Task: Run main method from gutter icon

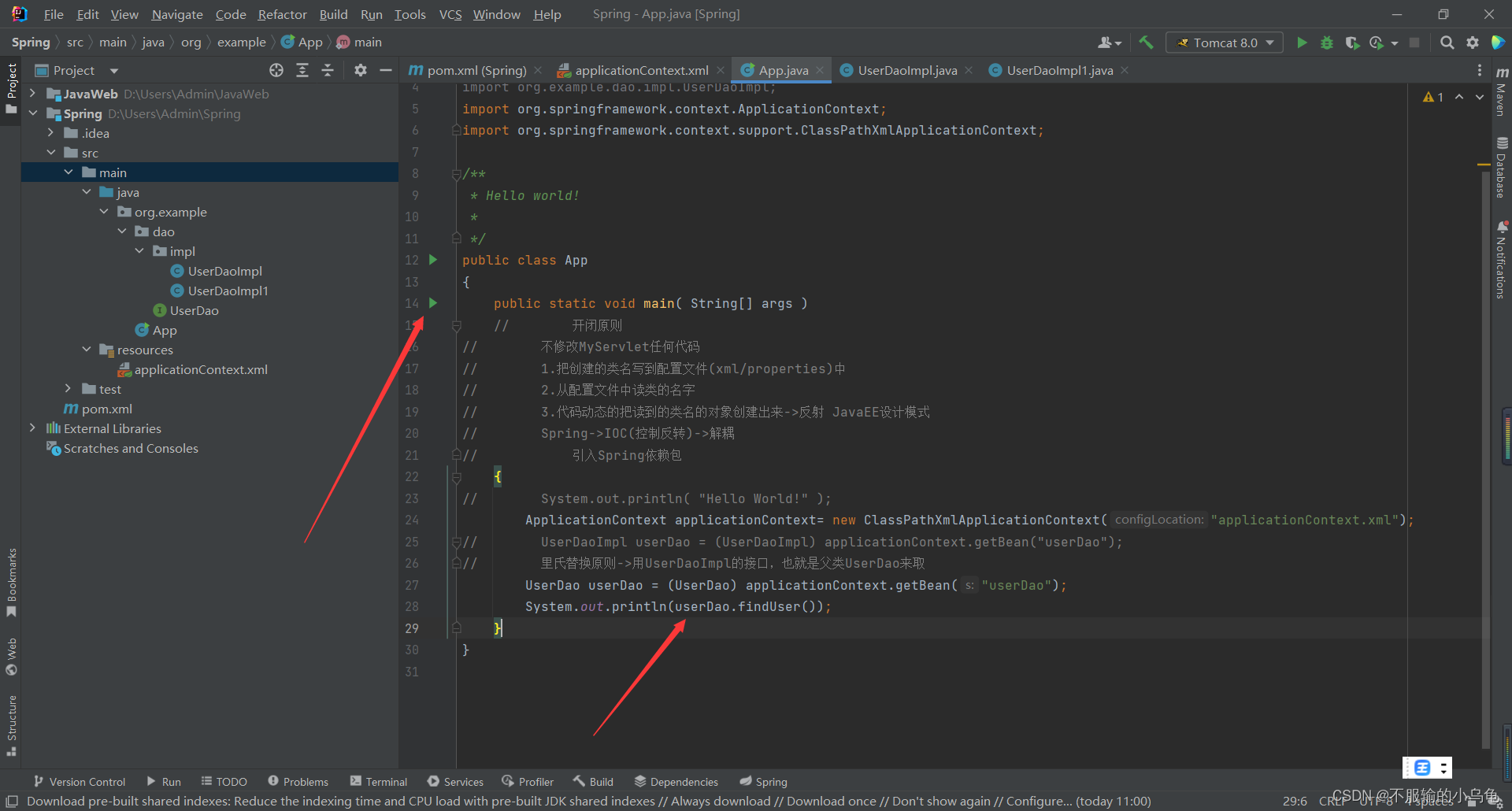Action: 432,302
